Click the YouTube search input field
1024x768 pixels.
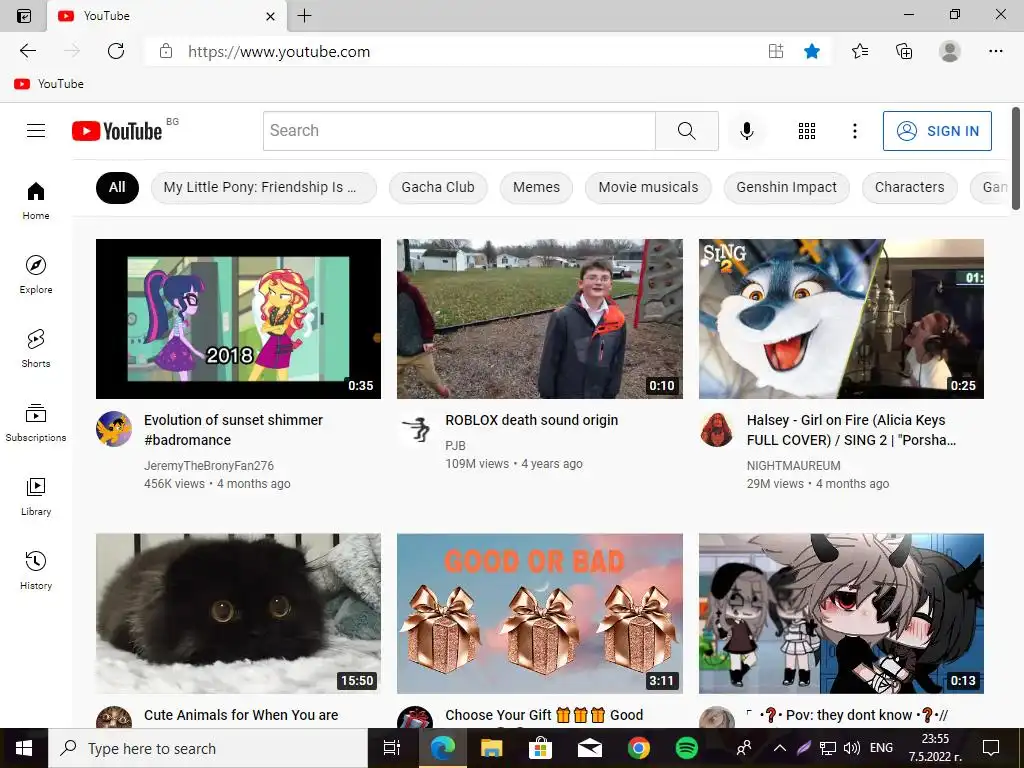pyautogui.click(x=459, y=131)
